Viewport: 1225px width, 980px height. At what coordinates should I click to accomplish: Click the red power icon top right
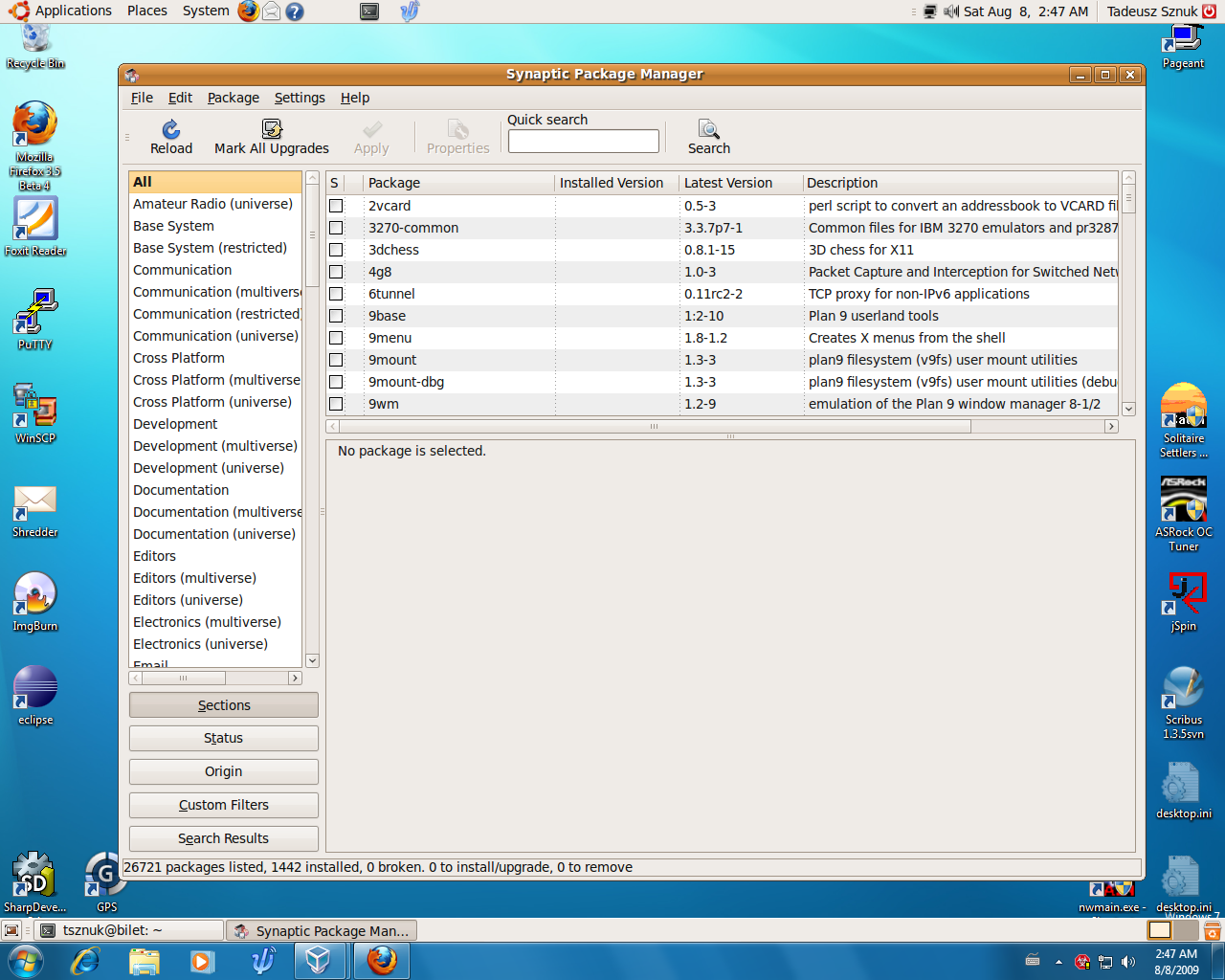pyautogui.click(x=1210, y=11)
